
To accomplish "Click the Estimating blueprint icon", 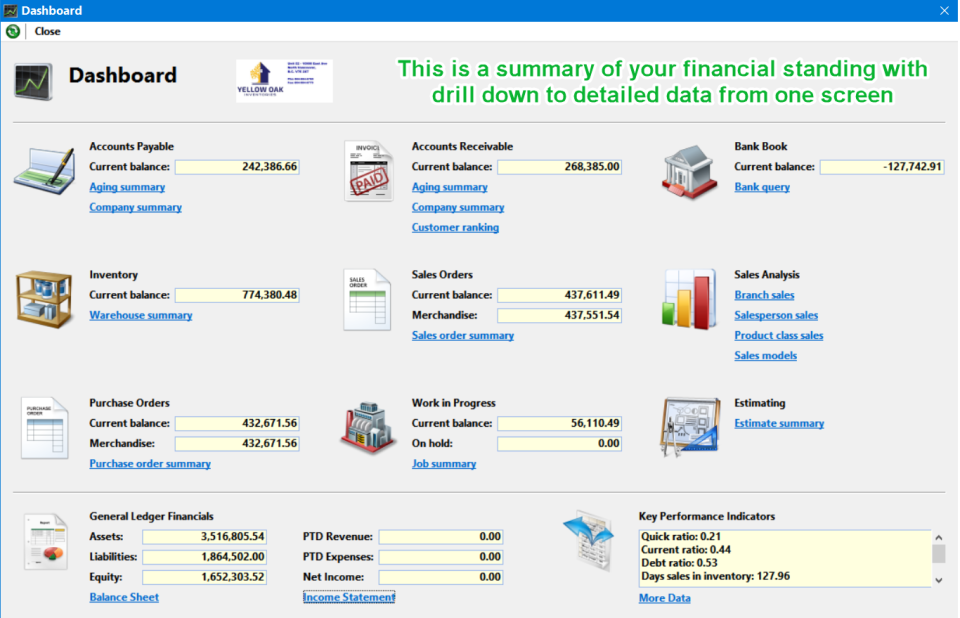I will 690,427.
